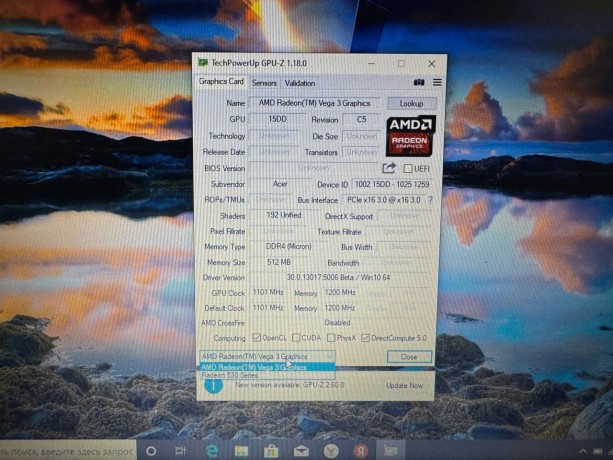Click the Memory Type DDR4 (Micron) field
Screen dimensions: 613x460
289,247
